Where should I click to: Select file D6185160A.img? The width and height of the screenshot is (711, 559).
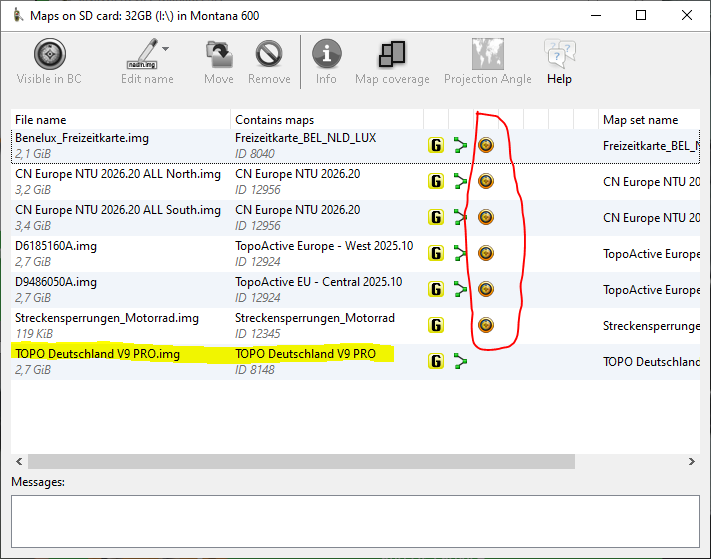pos(56,246)
